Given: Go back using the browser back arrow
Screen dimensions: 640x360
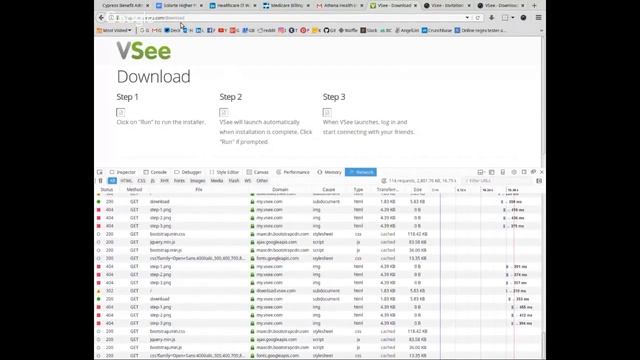Looking at the screenshot, I should point(101,18).
